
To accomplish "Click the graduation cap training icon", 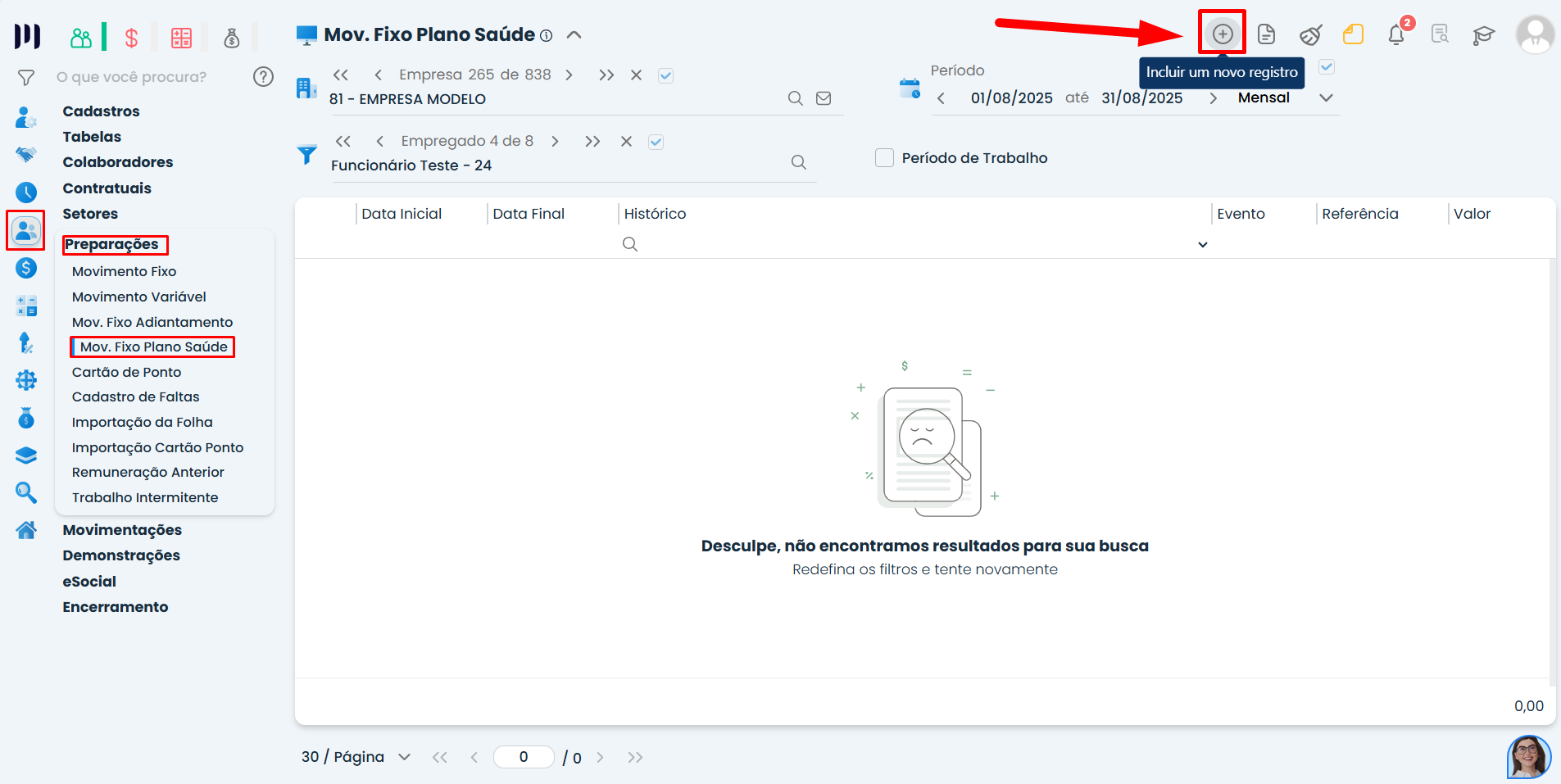I will click(x=1483, y=34).
